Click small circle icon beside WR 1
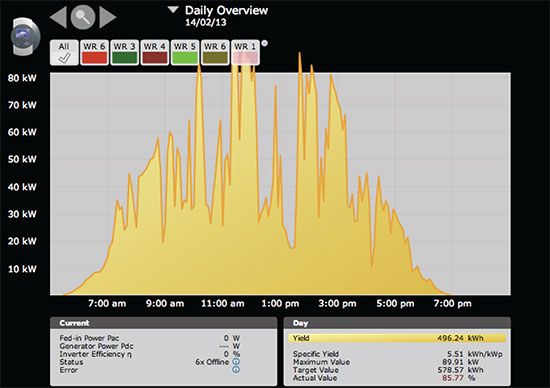This screenshot has height=388, width=550. (265, 44)
